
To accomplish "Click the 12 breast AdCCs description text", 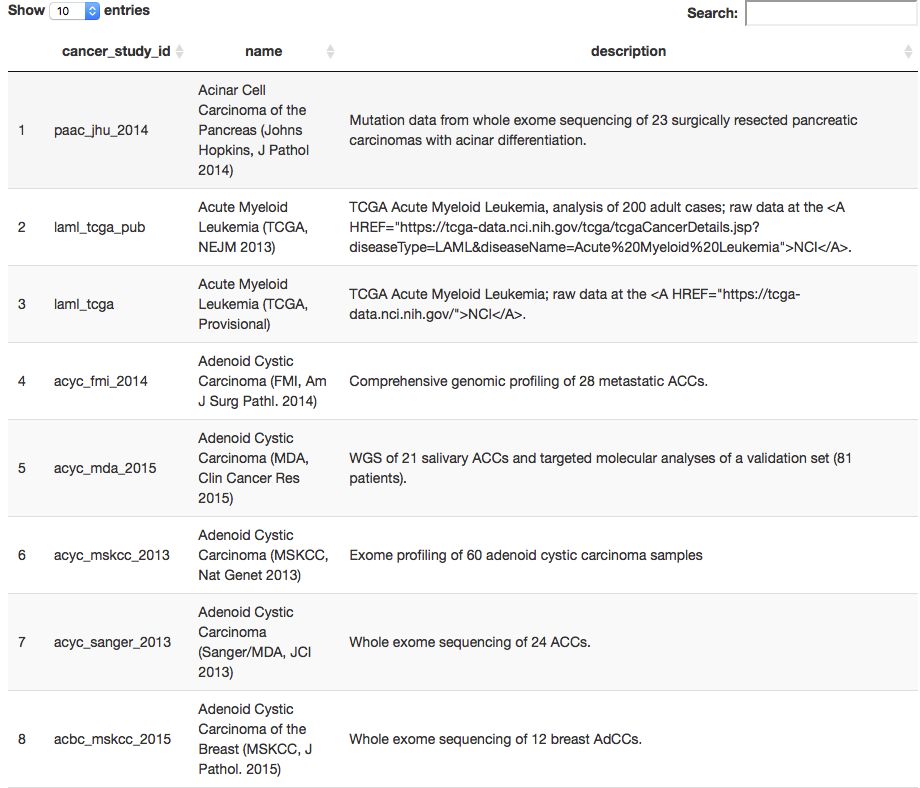I will [x=495, y=739].
